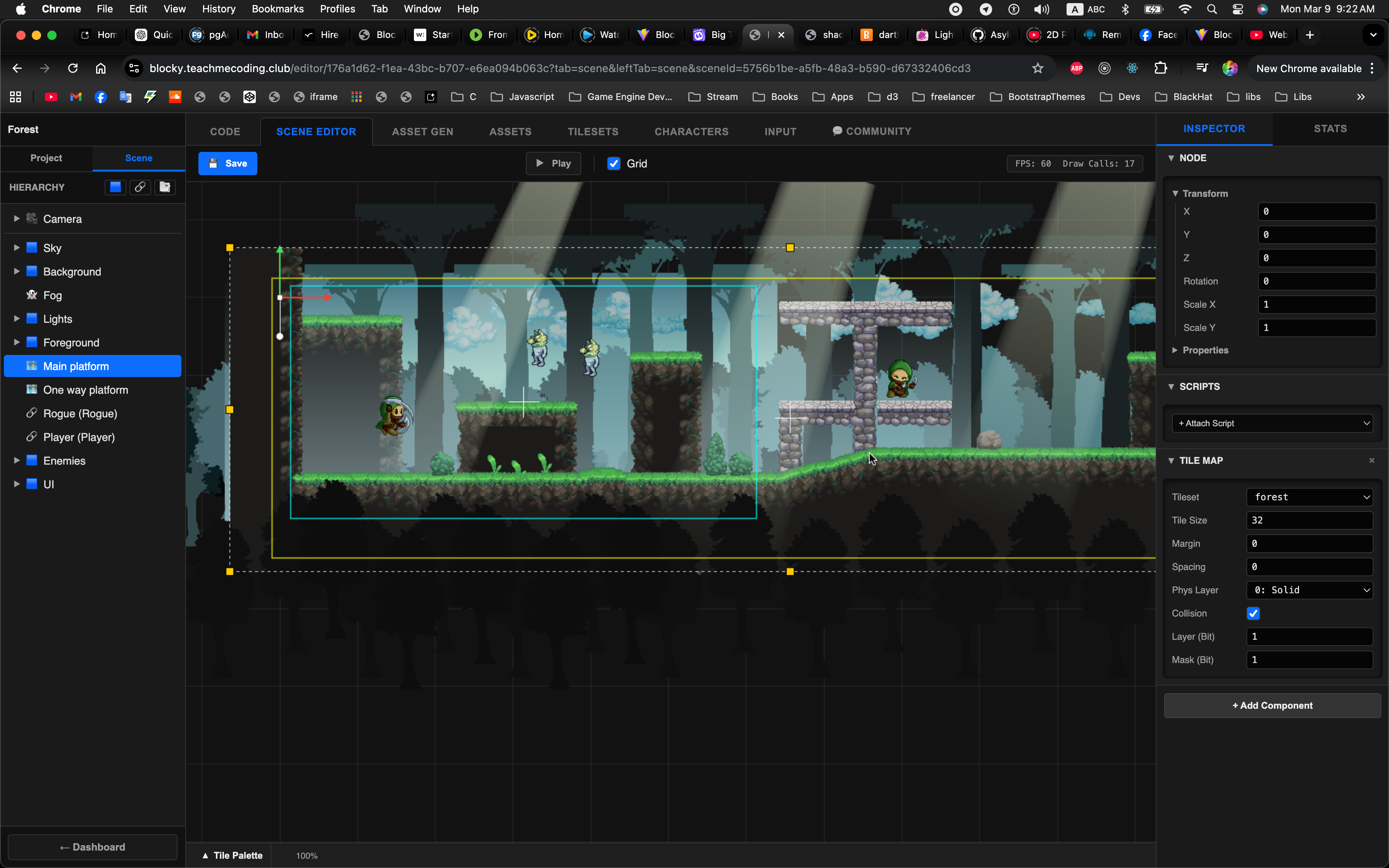The height and width of the screenshot is (868, 1389).
Task: Click the Rogue prefab link icon
Action: pyautogui.click(x=32, y=413)
